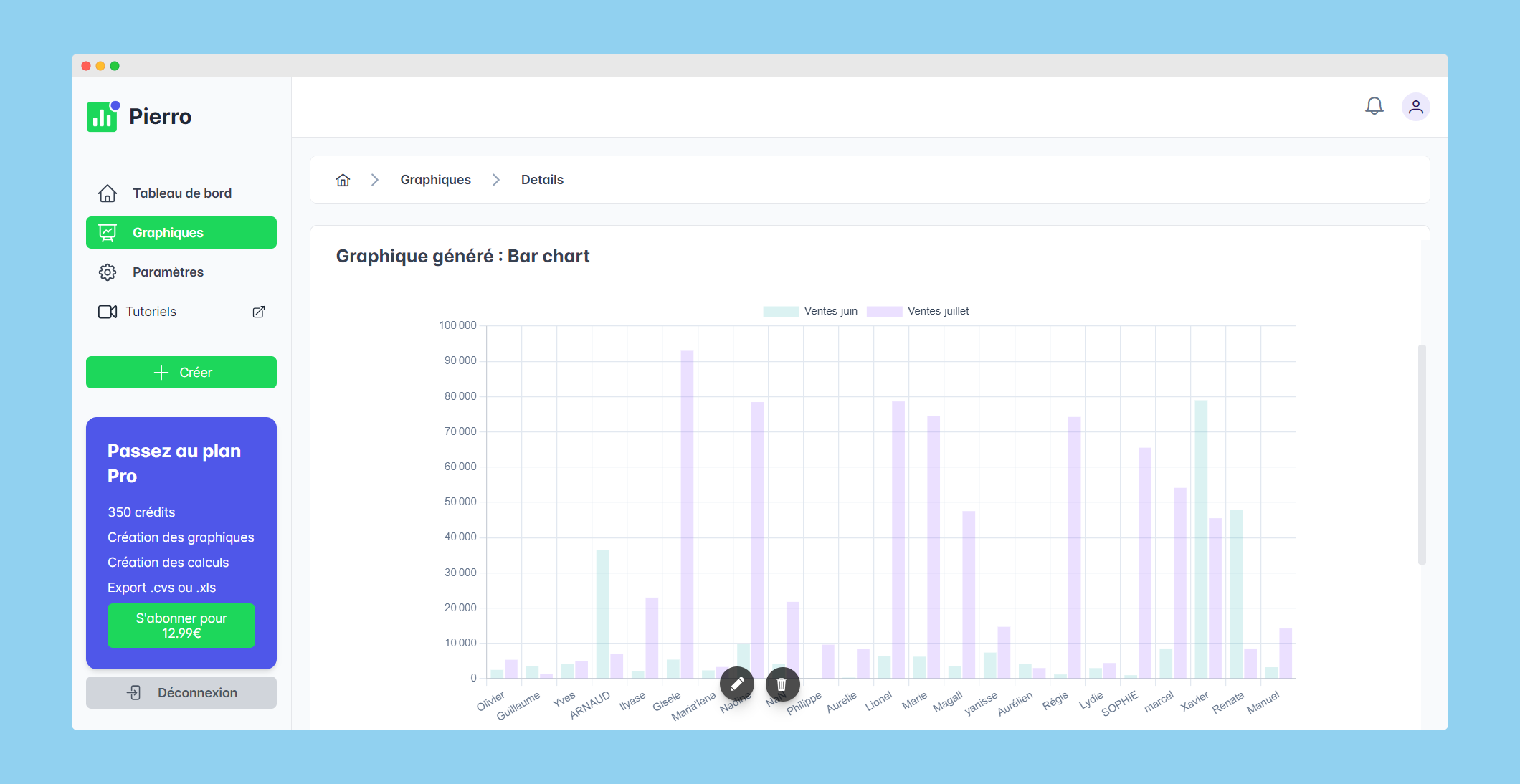Click the pencil edit chart button
The height and width of the screenshot is (784, 1520).
pyautogui.click(x=737, y=684)
